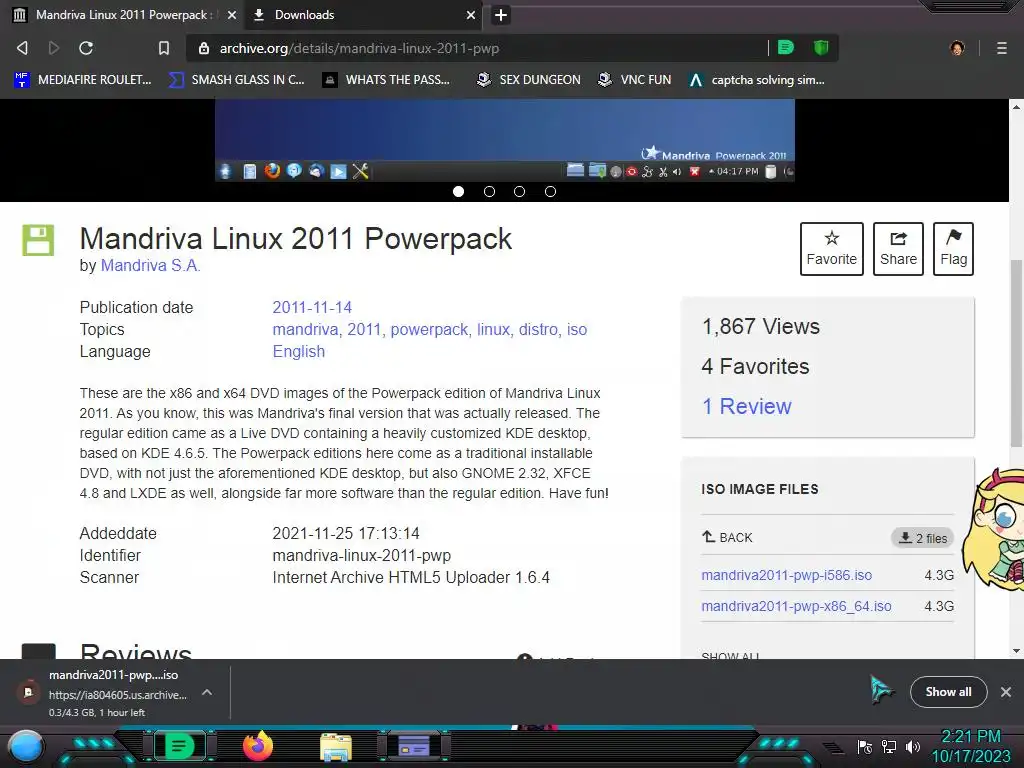Open the Mandriva S.A. creator link

150,265
